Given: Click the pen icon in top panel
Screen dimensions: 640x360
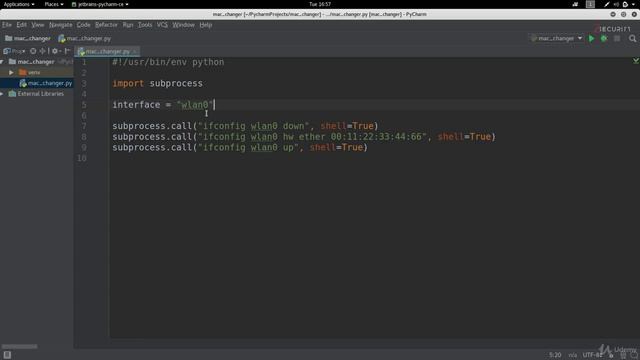Looking at the screenshot, I should (x=607, y=4).
